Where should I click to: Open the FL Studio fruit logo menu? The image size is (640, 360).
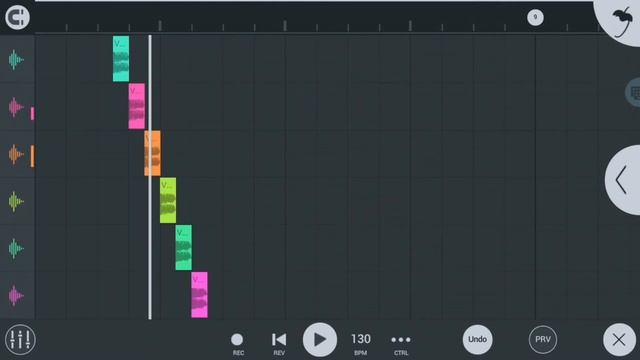click(622, 20)
